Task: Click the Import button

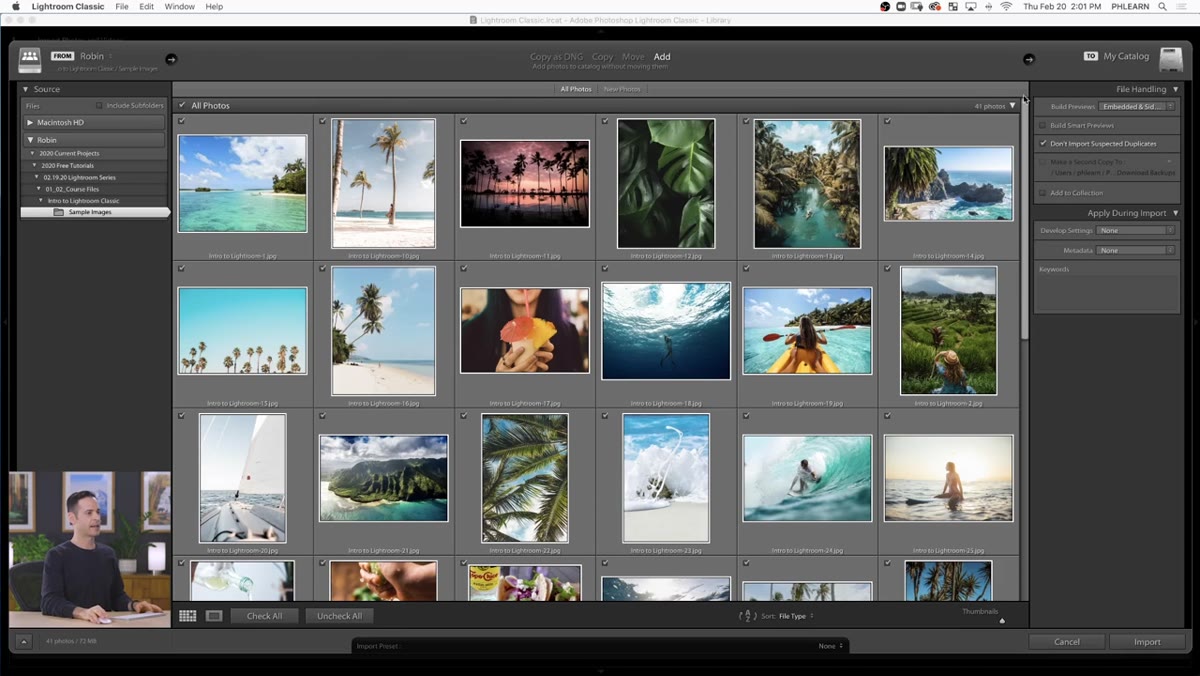Action: pos(1147,642)
